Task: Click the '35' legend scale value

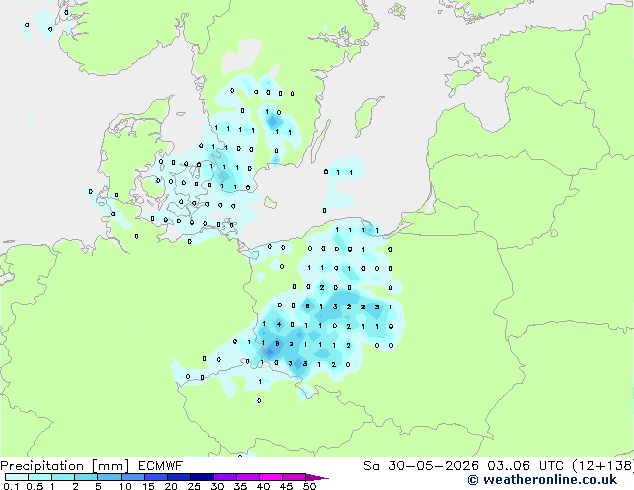Action: pyautogui.click(x=240, y=486)
